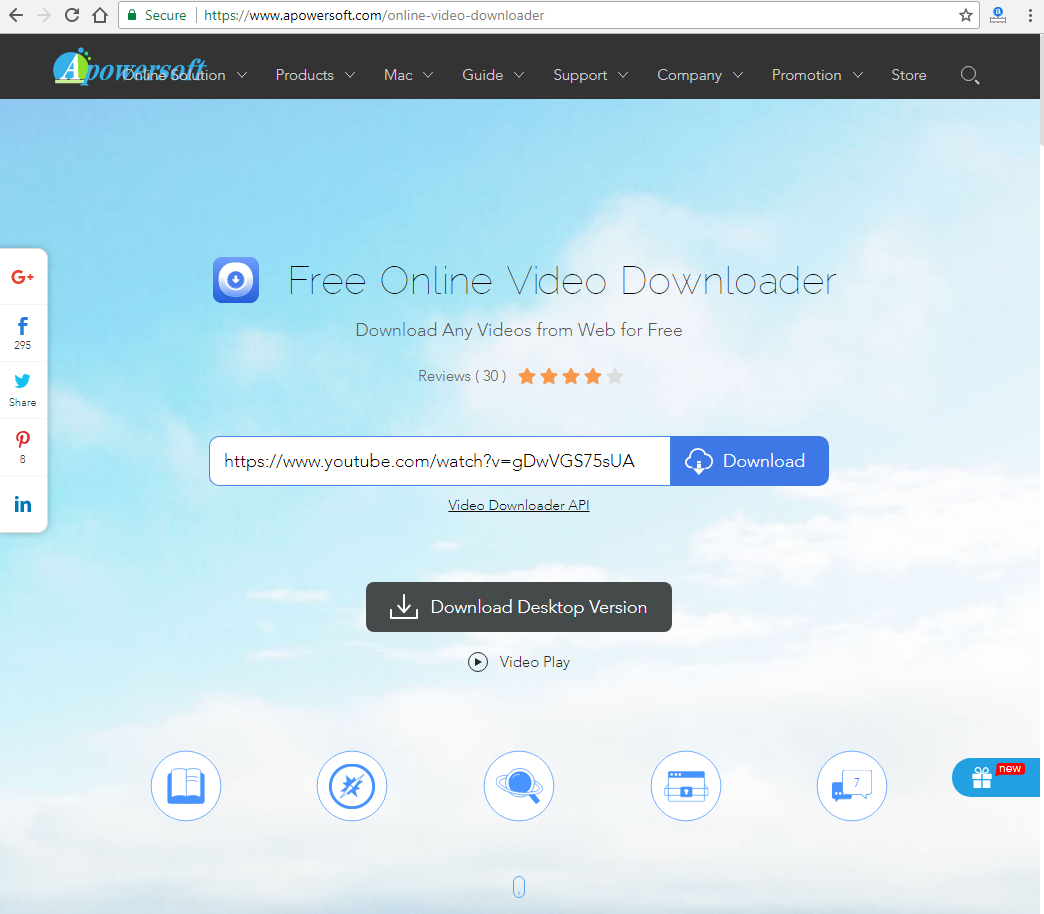Click the chat bubbles feature icon
Screen dimensions: 1044x914
852,786
